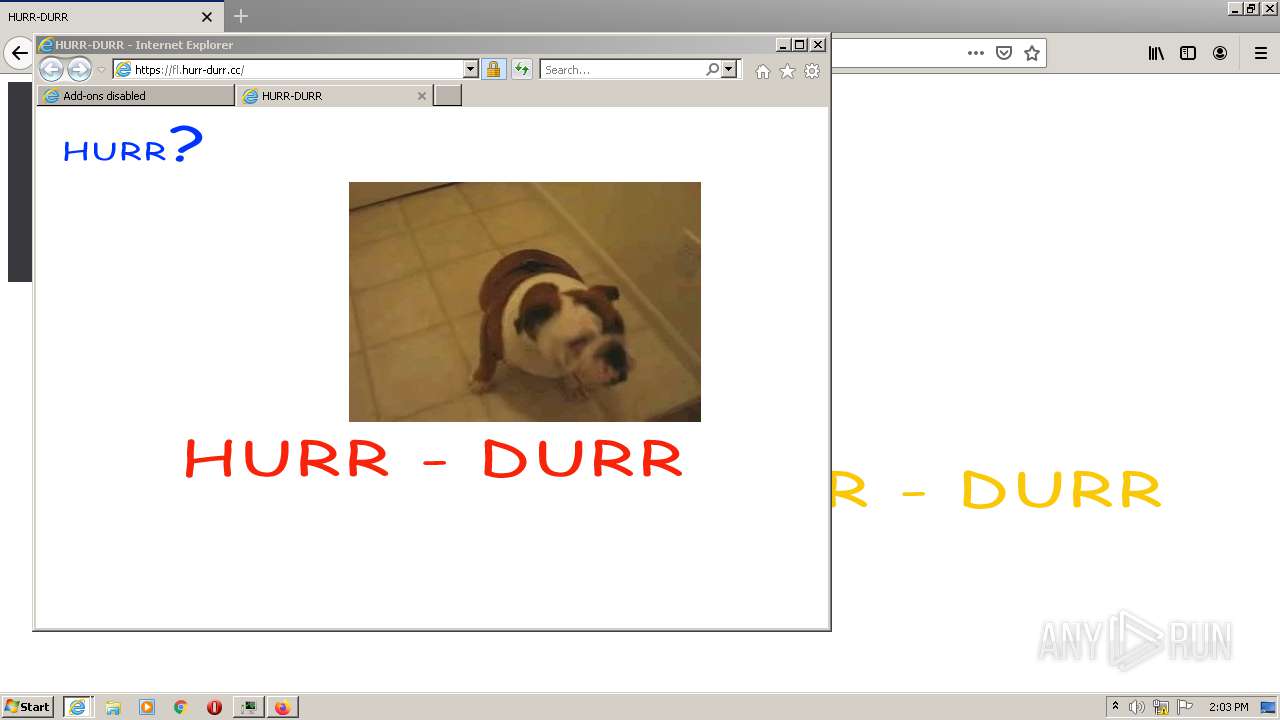
Task: Expand the address bar autocomplete dropdown
Action: pos(471,70)
